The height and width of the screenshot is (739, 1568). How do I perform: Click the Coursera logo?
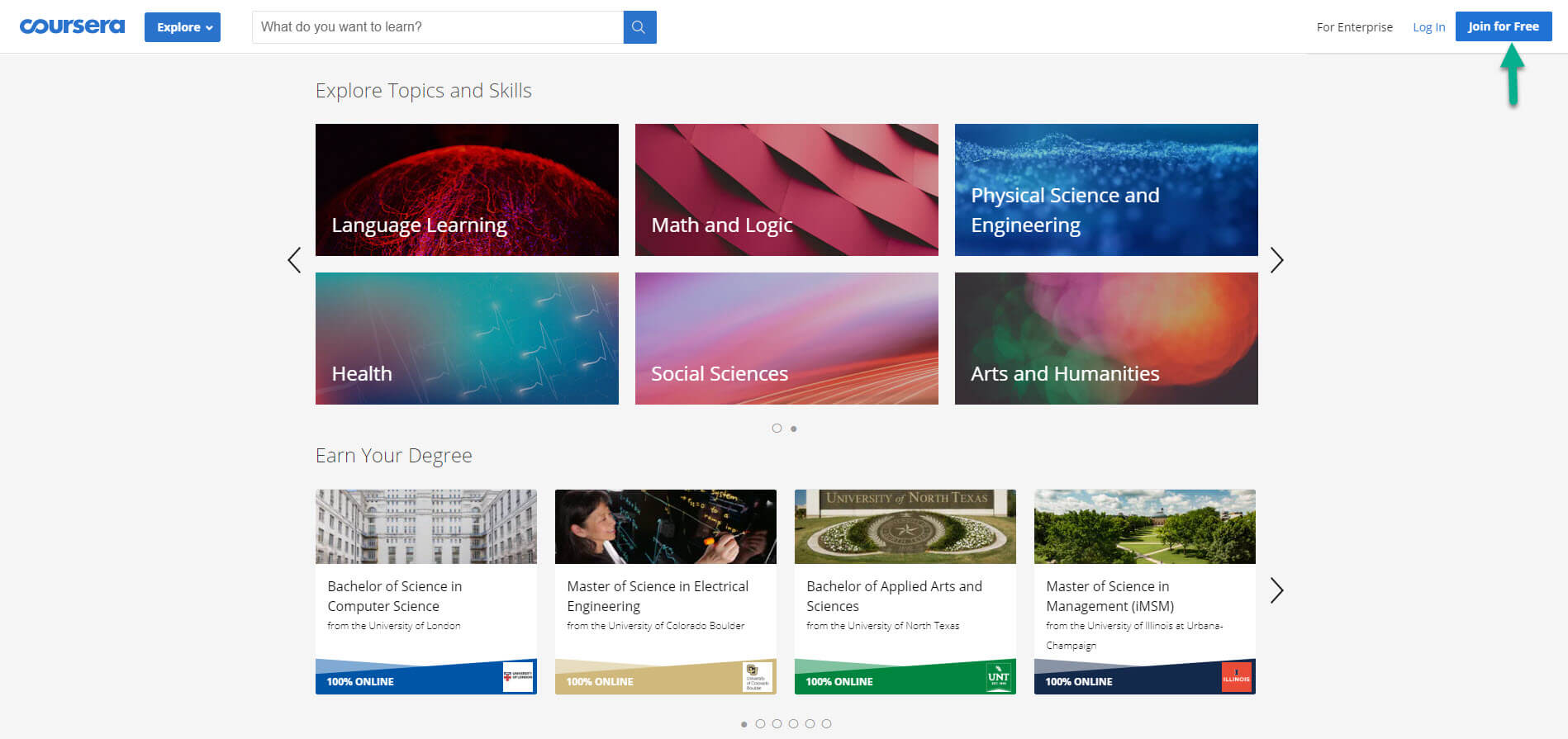(73, 26)
